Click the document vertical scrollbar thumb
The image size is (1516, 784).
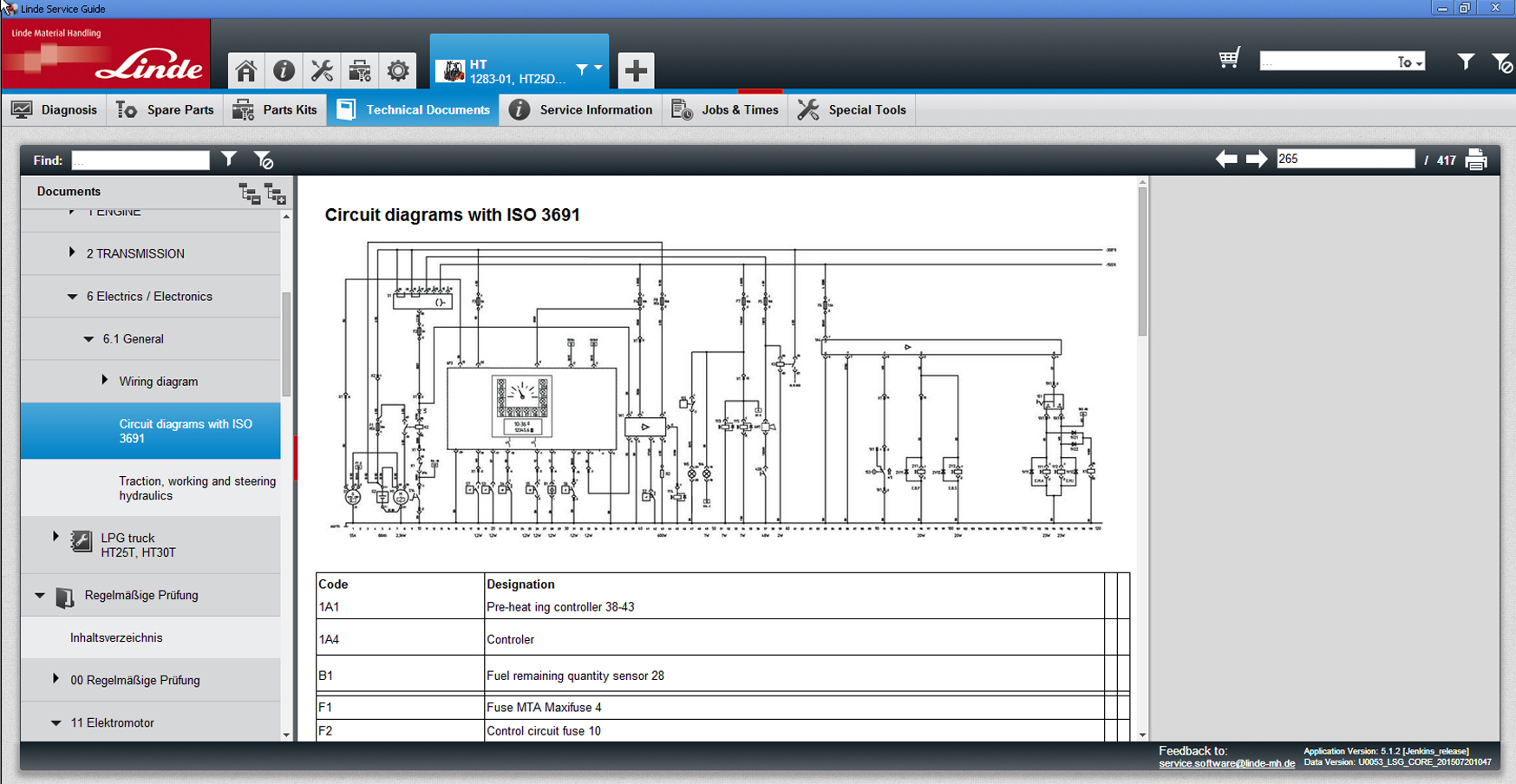(1142, 260)
